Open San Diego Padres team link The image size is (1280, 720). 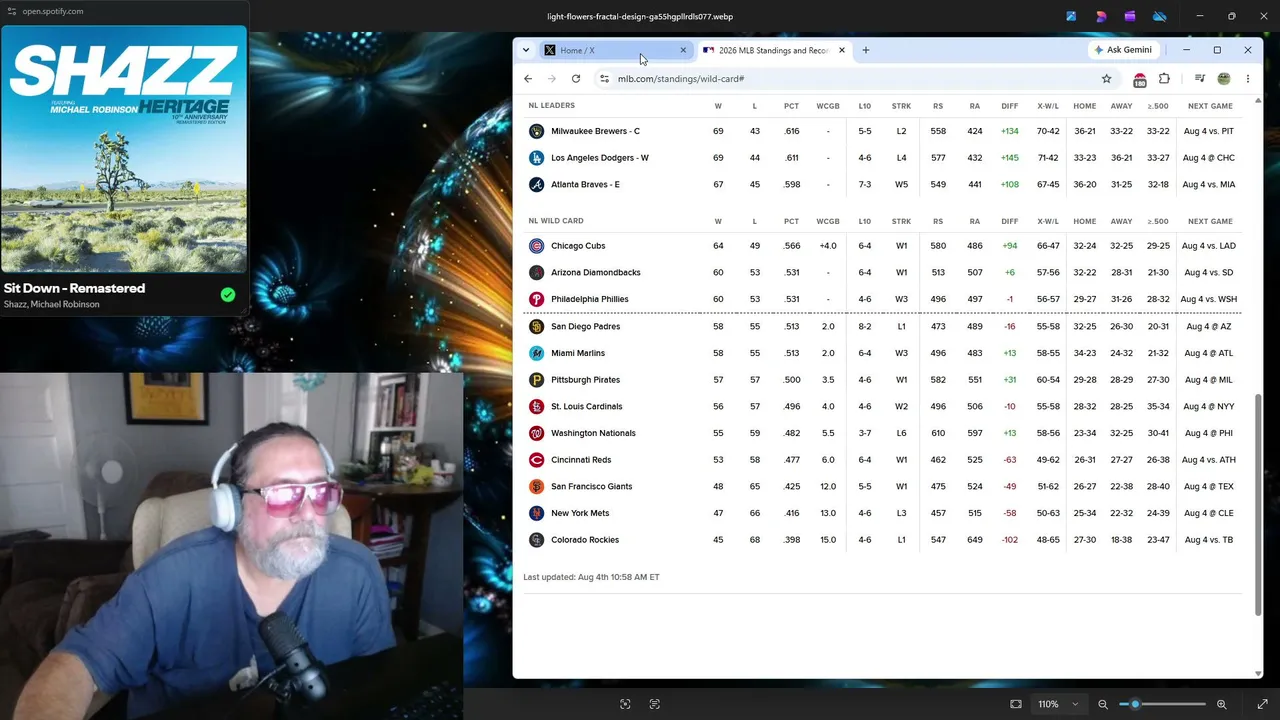(586, 326)
